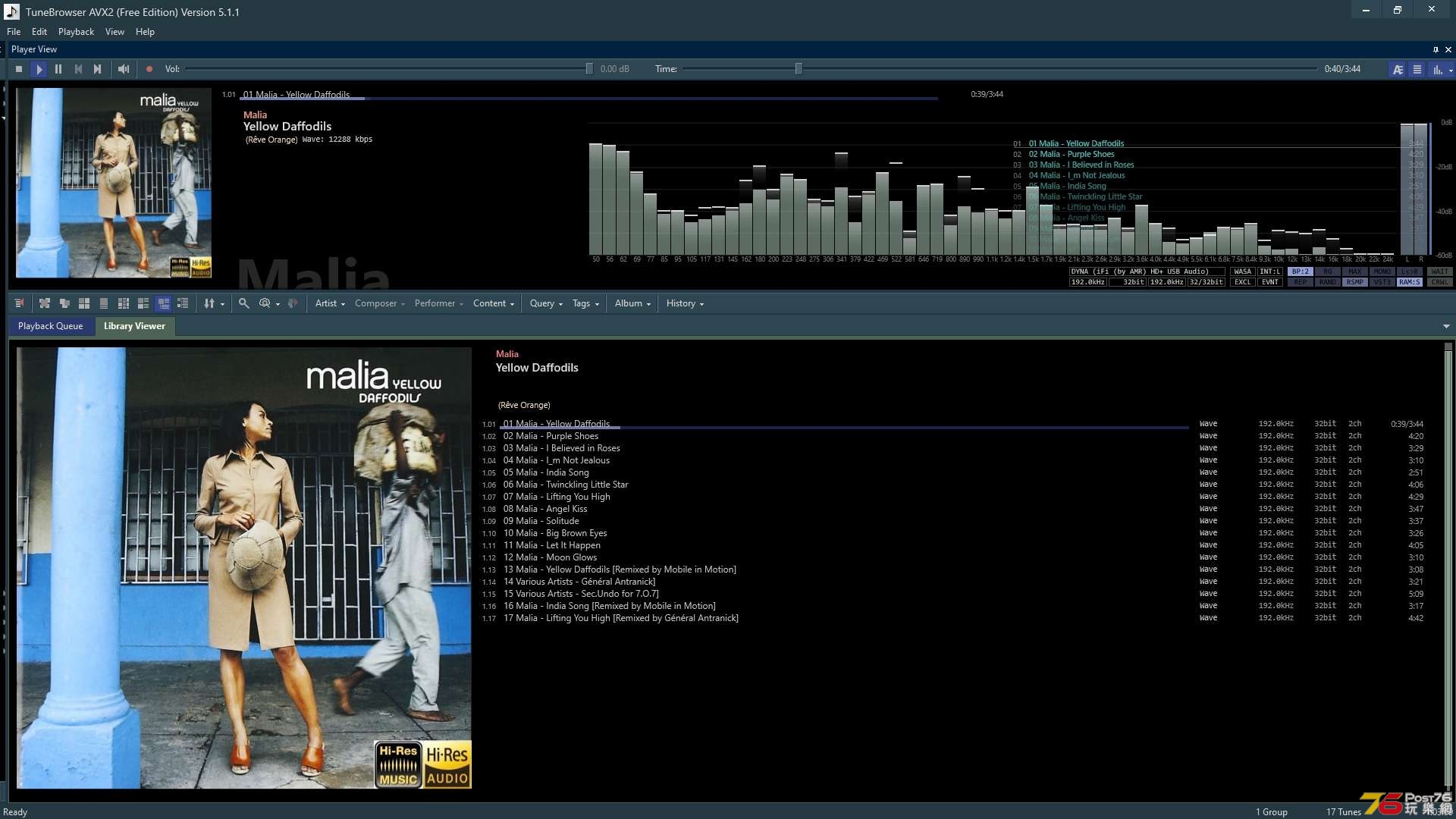Open the Playback menu
Image resolution: width=1456 pixels, height=819 pixels.
pyautogui.click(x=76, y=32)
